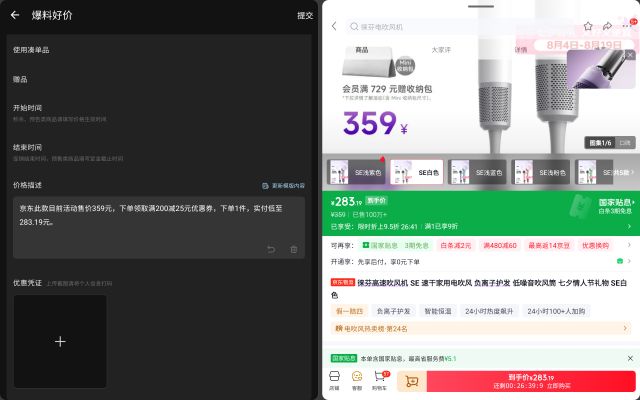Clear price description with trash icon
The height and width of the screenshot is (400, 640).
(293, 249)
